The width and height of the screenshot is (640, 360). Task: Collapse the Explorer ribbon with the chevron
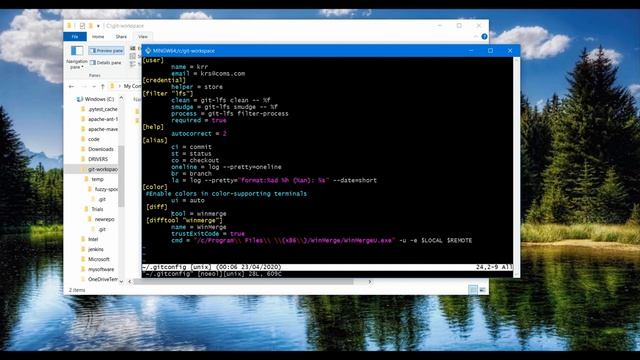(476, 37)
